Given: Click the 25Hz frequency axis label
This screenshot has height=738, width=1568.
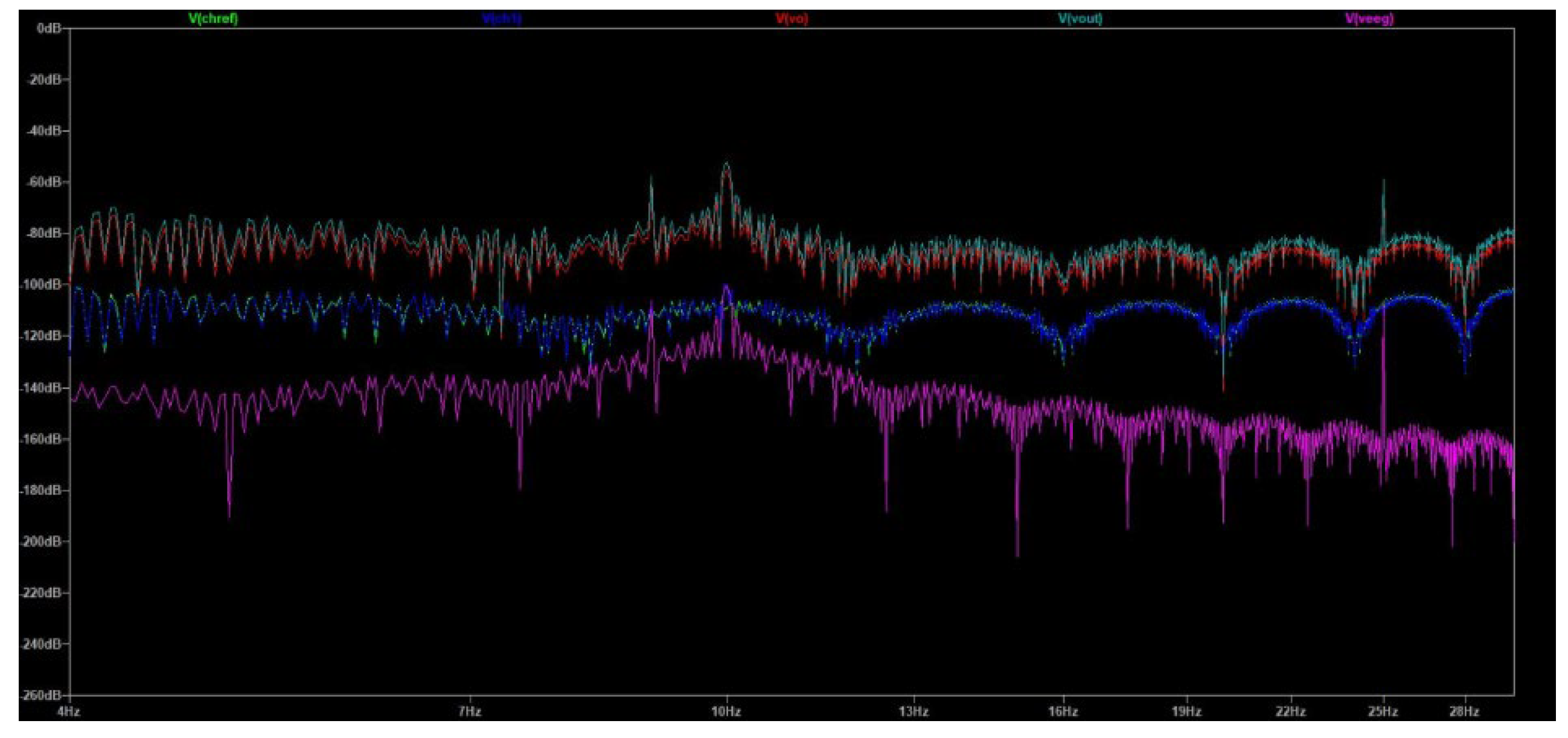Looking at the screenshot, I should coord(1383,712).
